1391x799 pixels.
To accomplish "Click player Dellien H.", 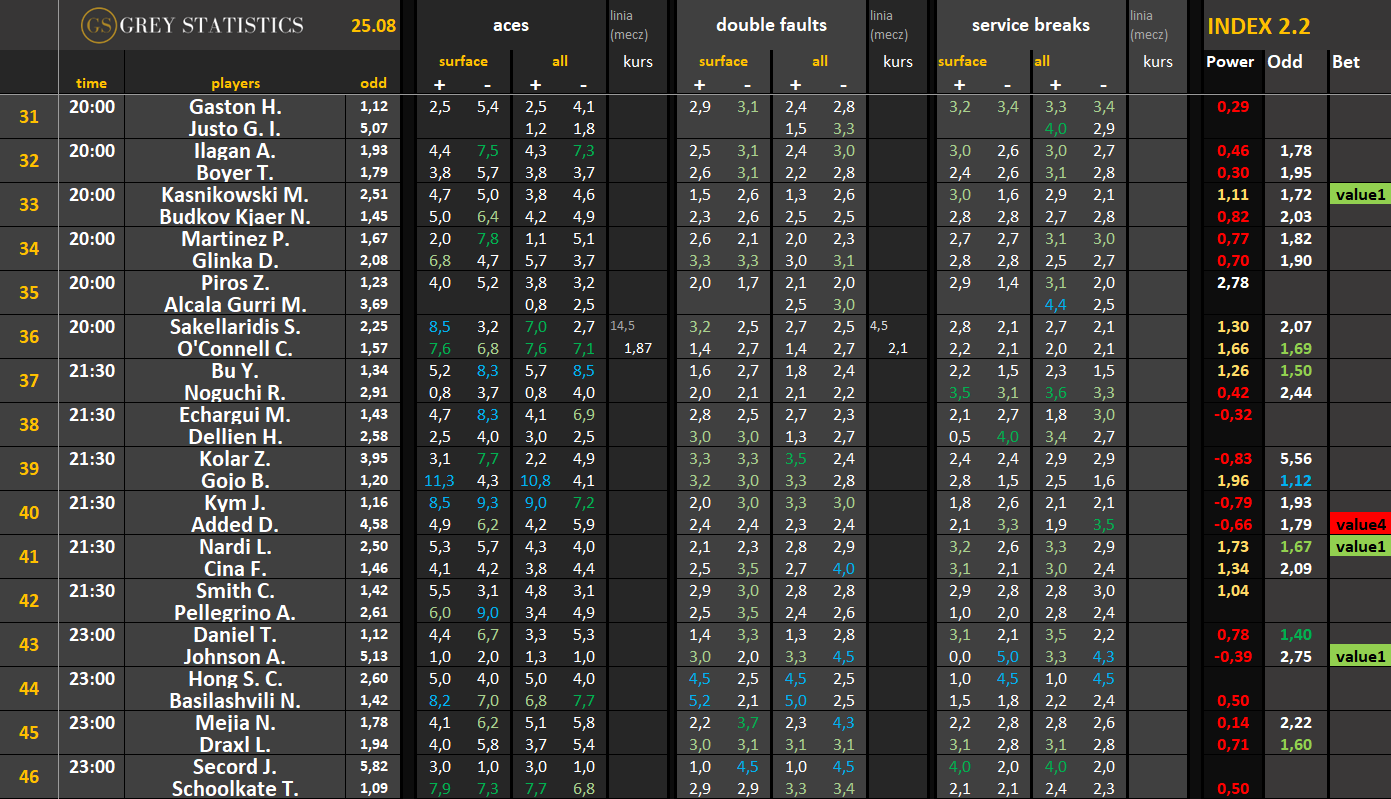I will pos(235,436).
